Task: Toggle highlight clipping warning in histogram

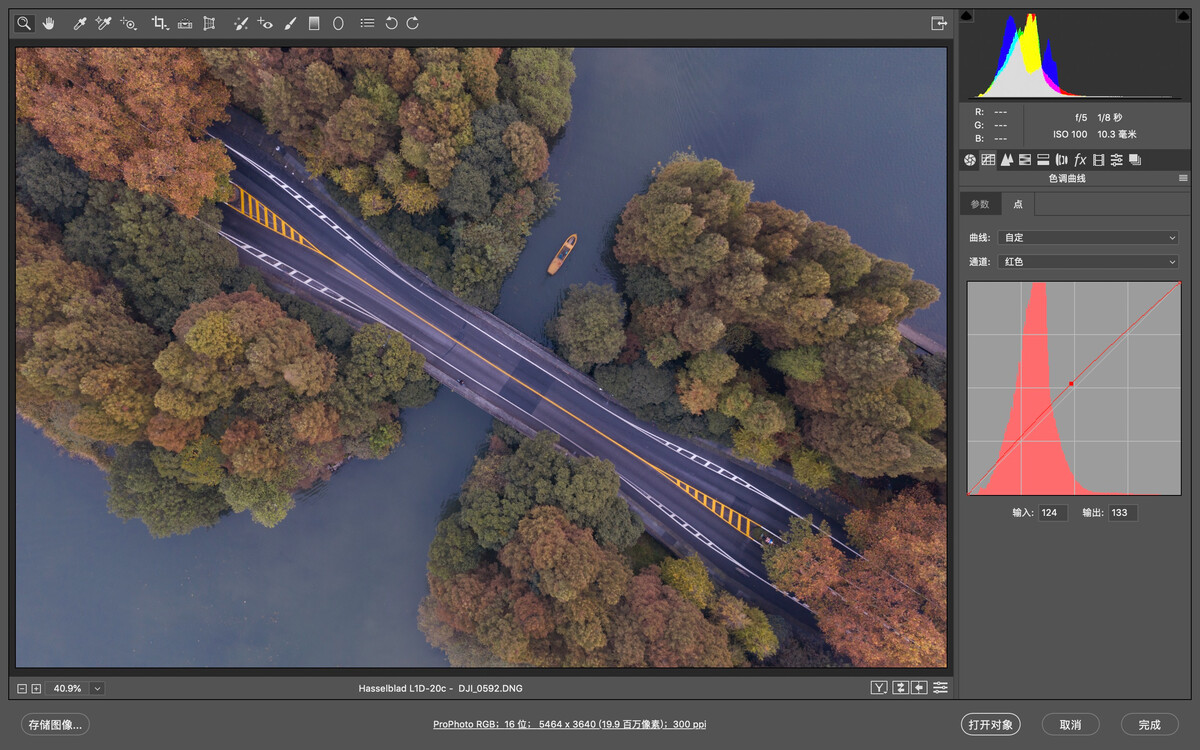Action: pos(1185,15)
